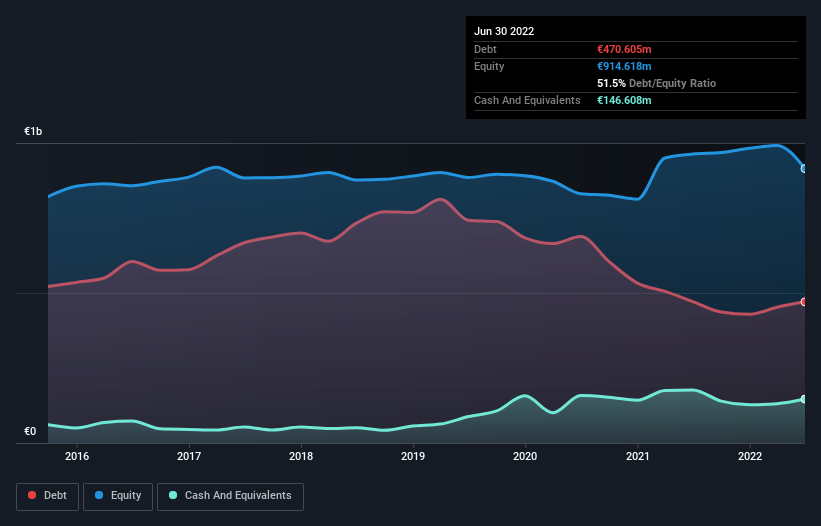Click the 2021 axis label
The height and width of the screenshot is (526, 821).
[x=638, y=456]
